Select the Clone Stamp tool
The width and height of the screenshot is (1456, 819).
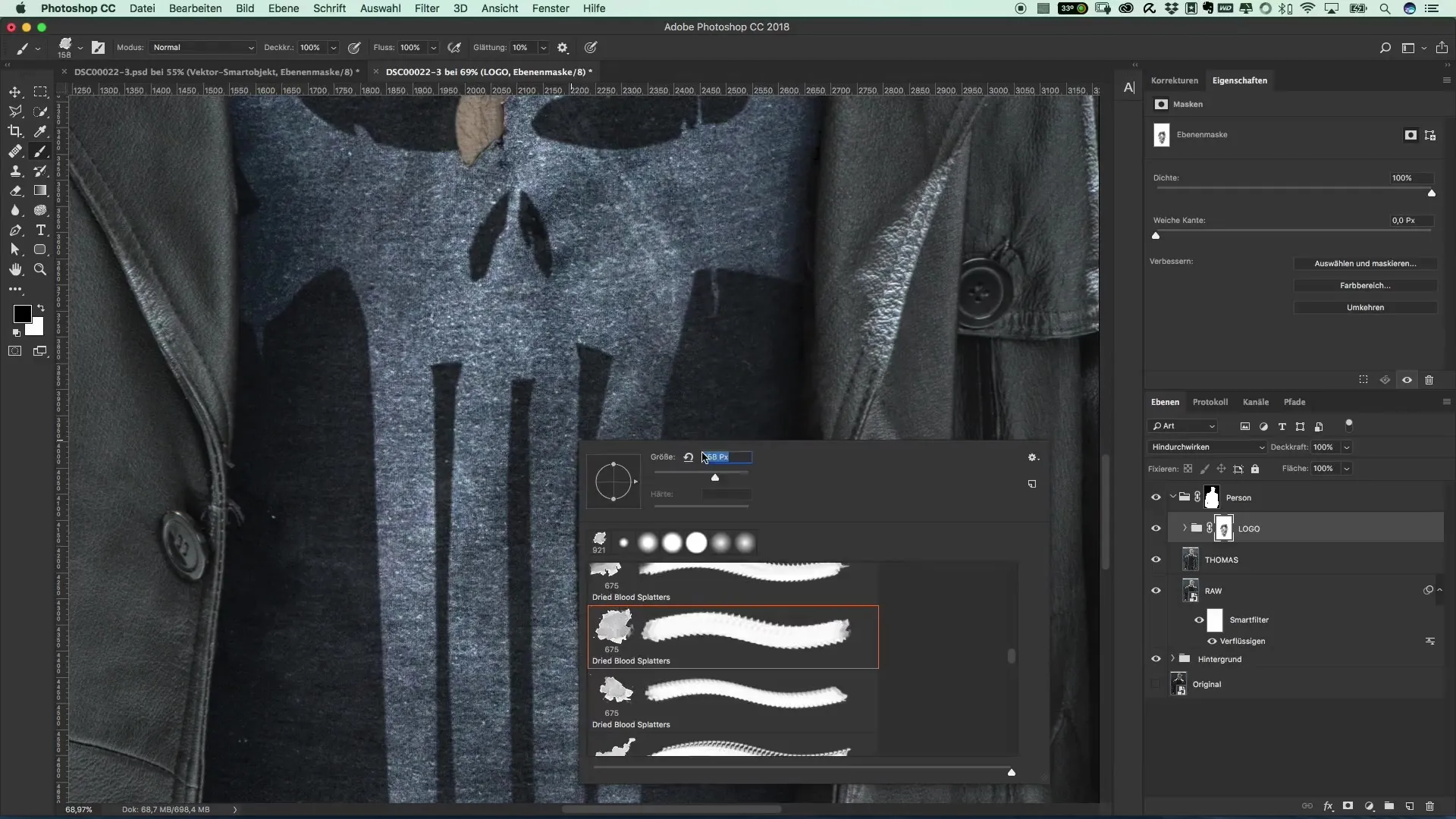pyautogui.click(x=15, y=171)
